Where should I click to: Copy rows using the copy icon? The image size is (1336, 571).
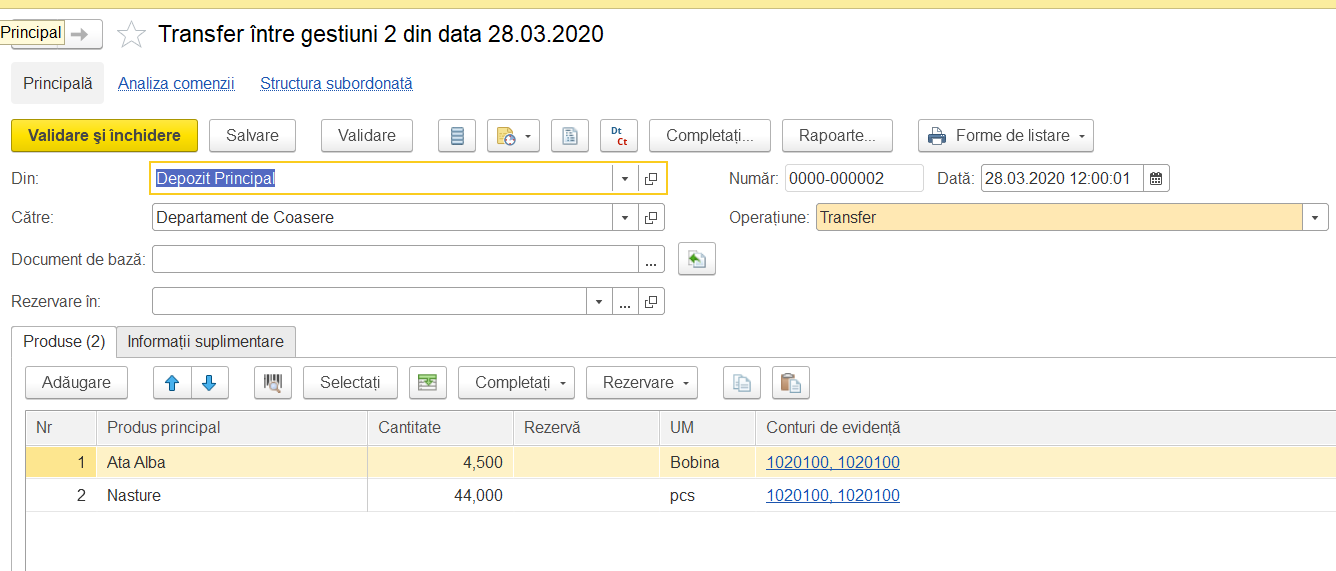[742, 383]
